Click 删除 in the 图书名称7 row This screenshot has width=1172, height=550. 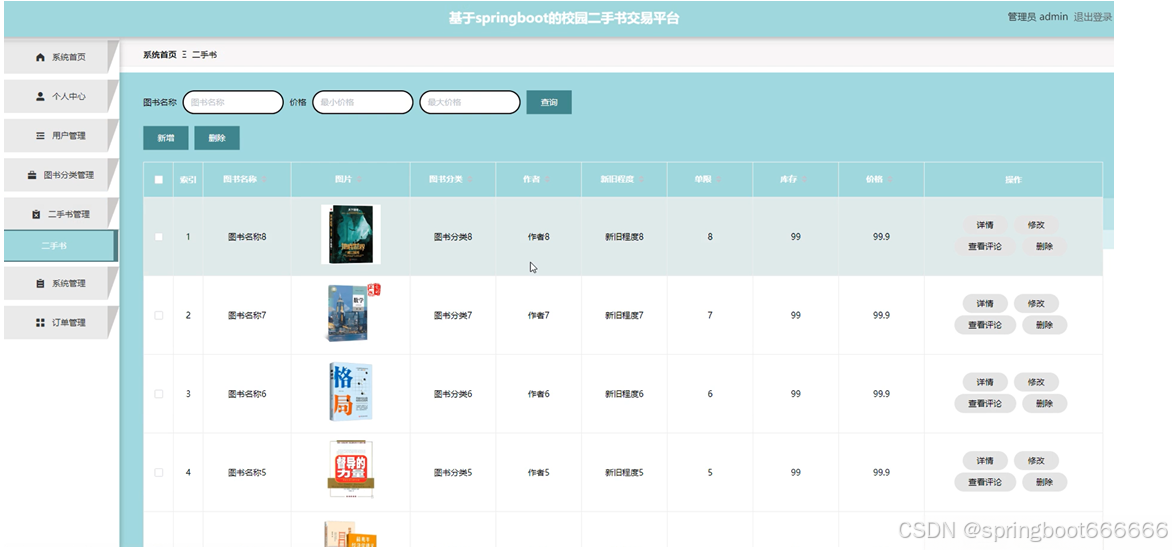coord(1044,325)
